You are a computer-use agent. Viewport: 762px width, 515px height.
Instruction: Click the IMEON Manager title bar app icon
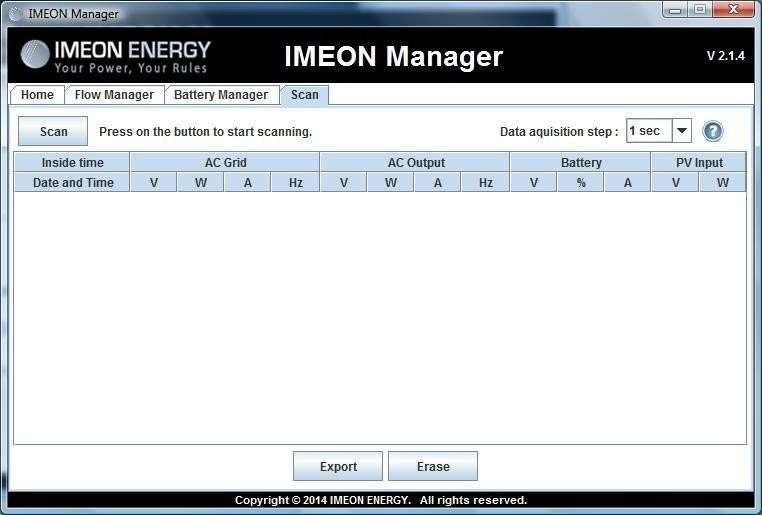(x=16, y=14)
